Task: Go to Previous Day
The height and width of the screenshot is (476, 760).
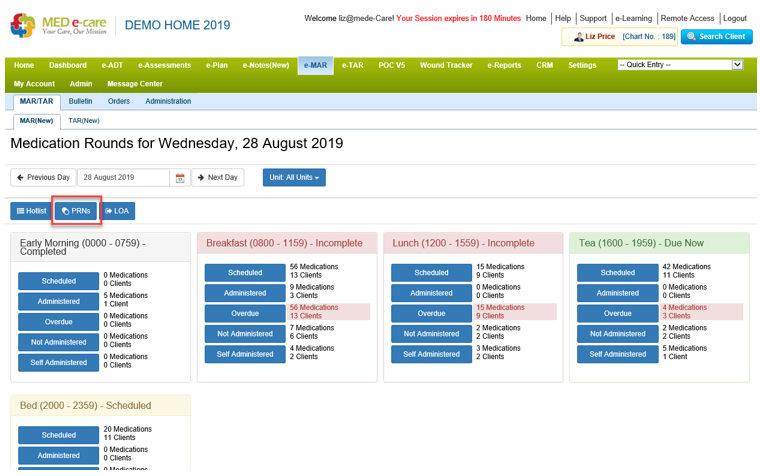Action: click(x=43, y=178)
